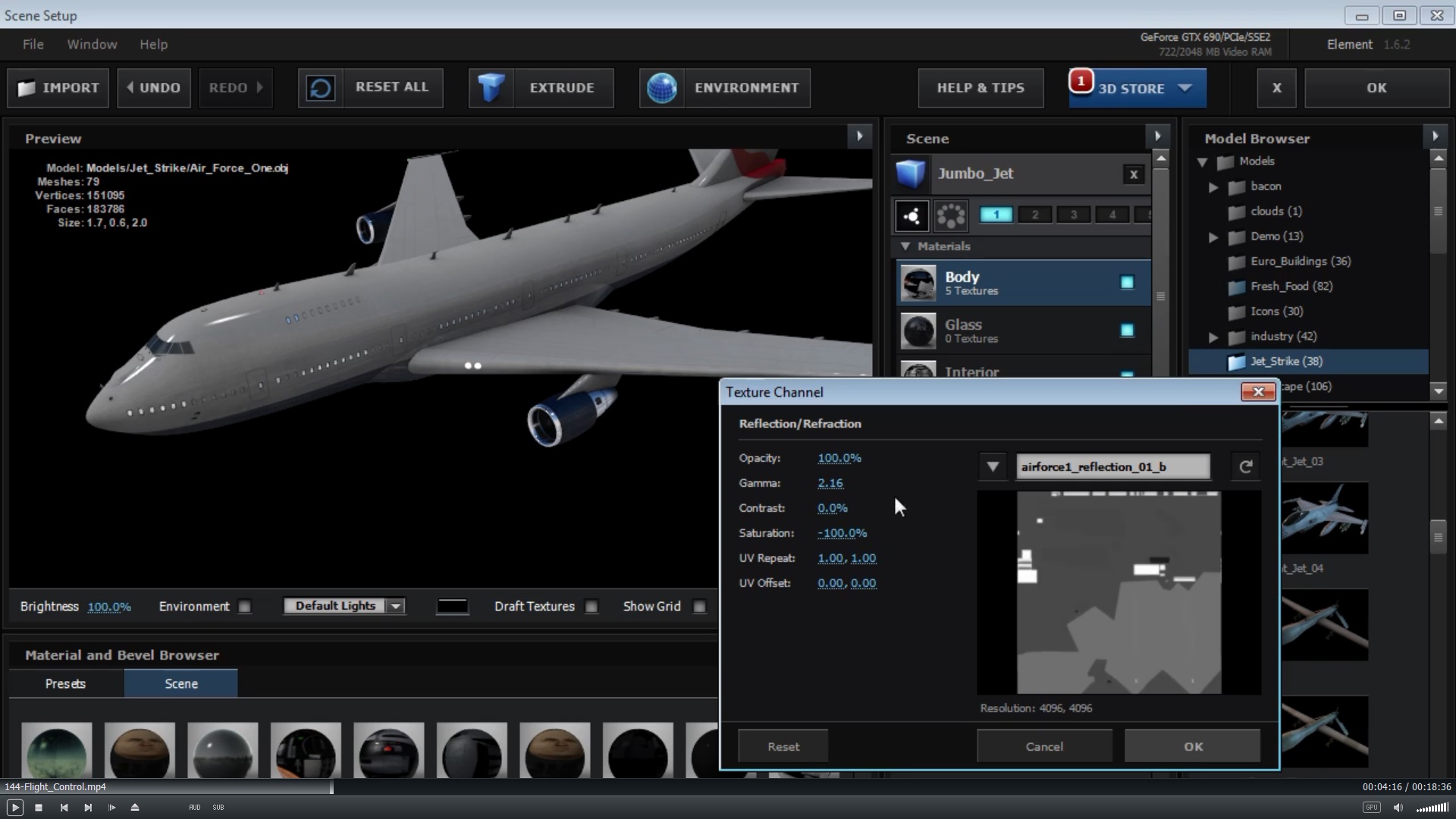Expand the bacon folder in Model Browser
This screenshot has height=819, width=1456.
click(x=1213, y=187)
